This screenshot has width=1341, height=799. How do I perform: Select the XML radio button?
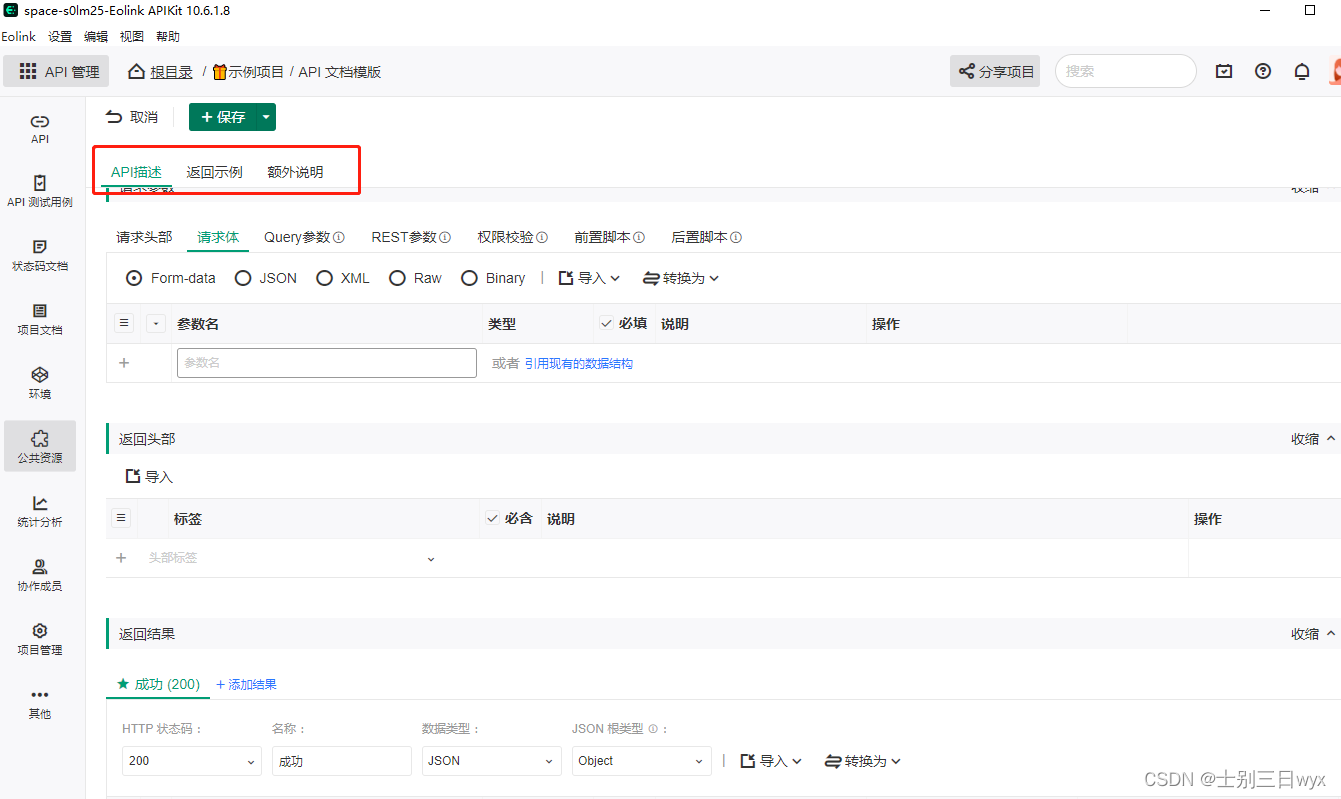coord(324,278)
